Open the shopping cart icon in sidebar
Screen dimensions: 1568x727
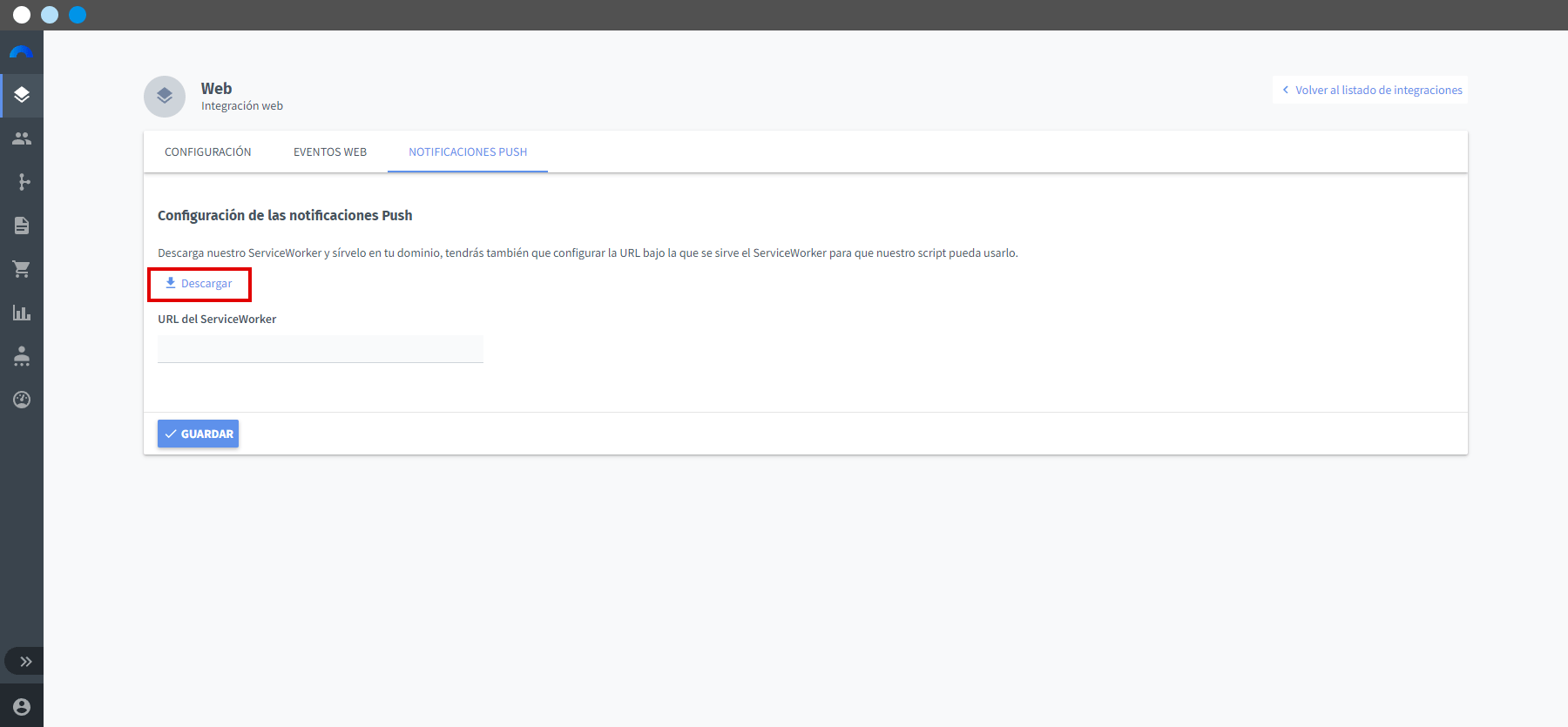point(22,269)
